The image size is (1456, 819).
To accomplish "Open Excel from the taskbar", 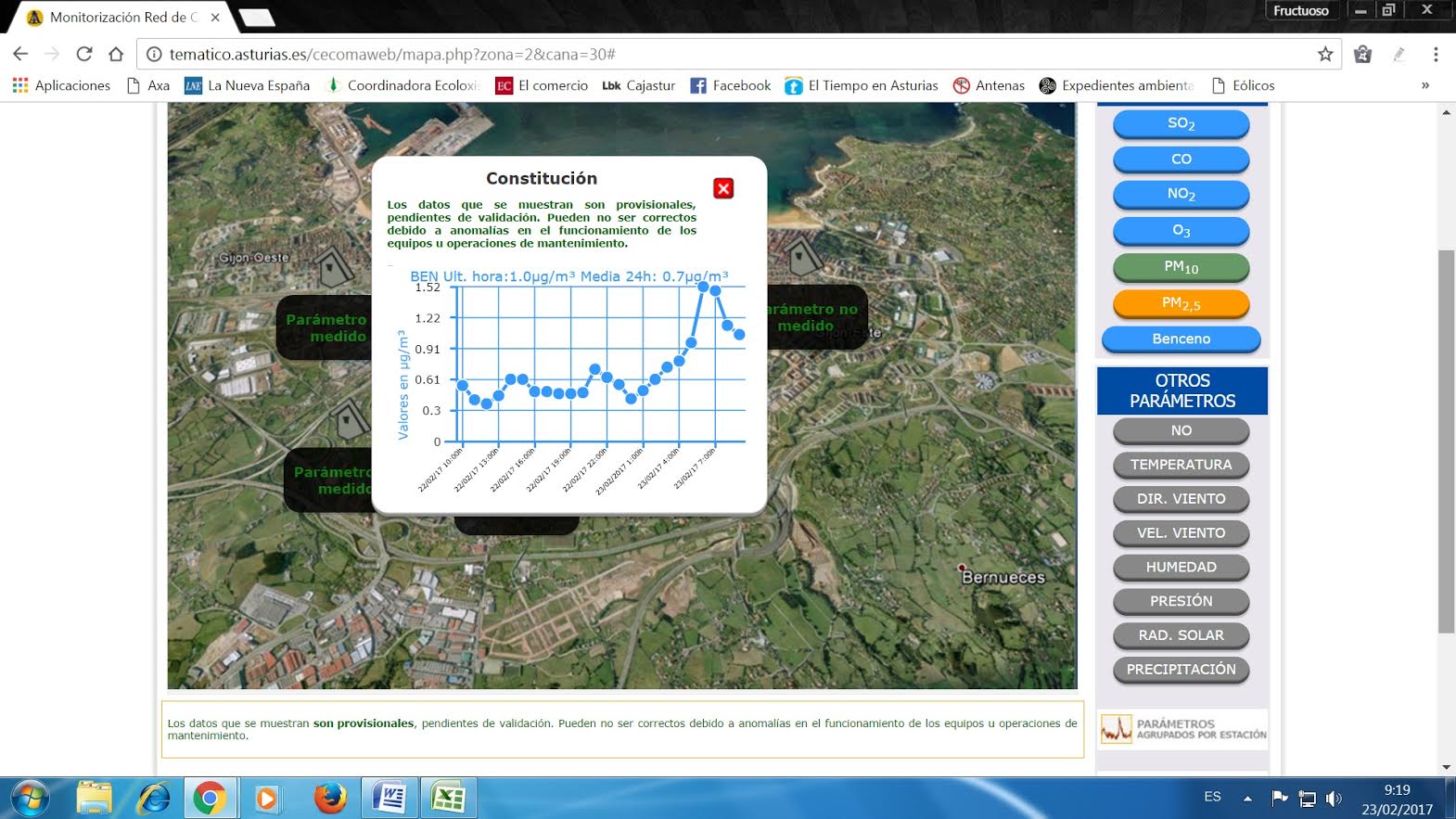I will (449, 798).
